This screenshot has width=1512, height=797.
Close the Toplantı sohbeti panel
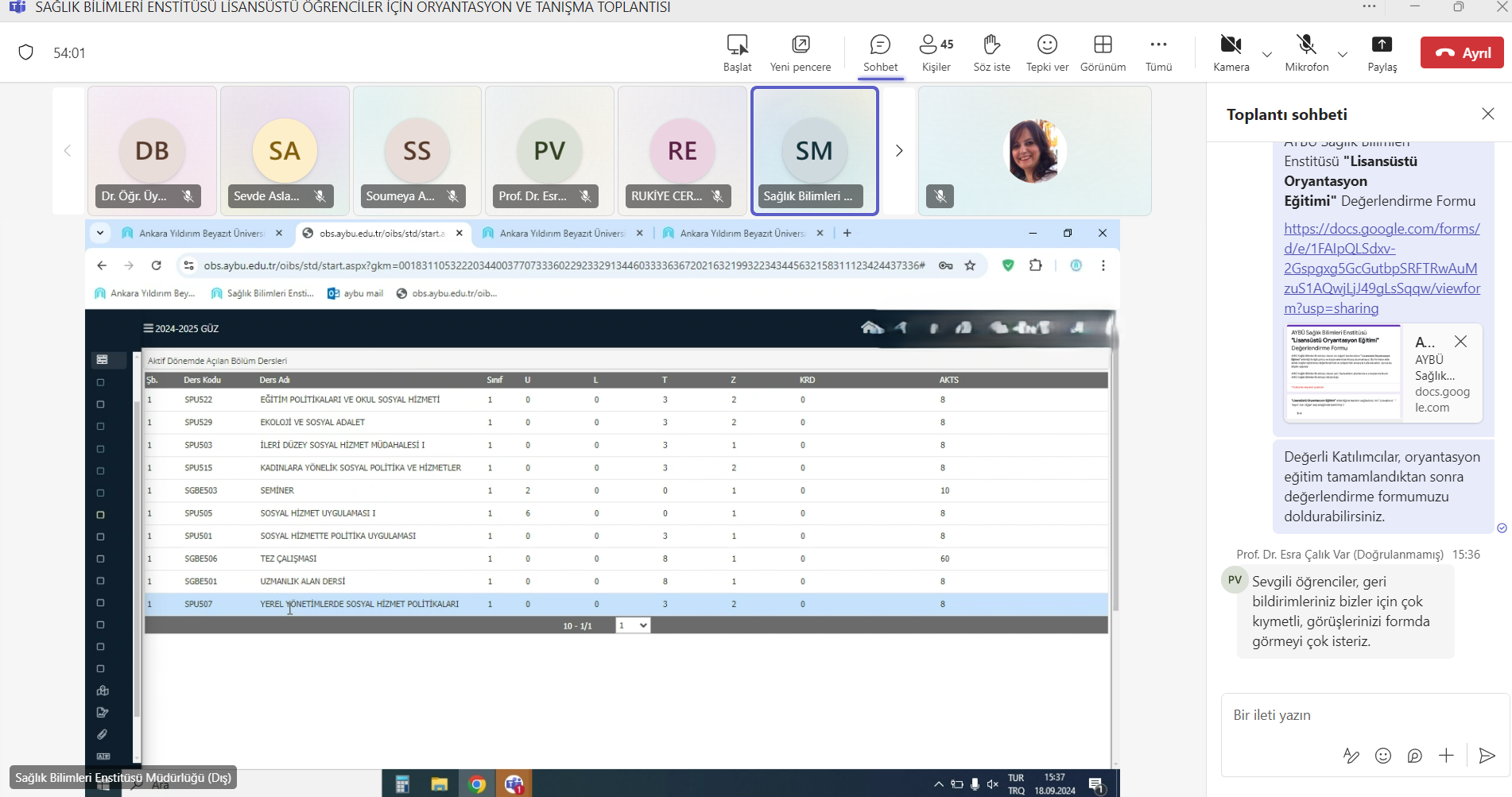pyautogui.click(x=1488, y=114)
